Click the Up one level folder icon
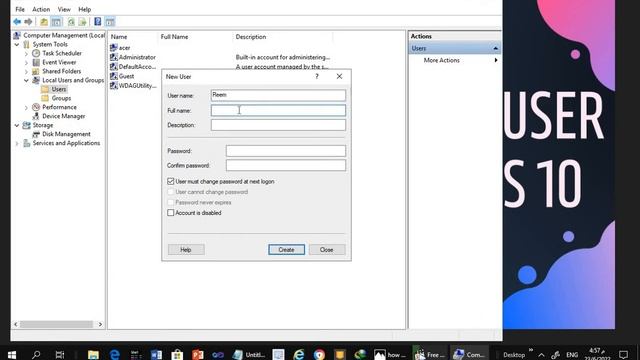 tap(44, 22)
